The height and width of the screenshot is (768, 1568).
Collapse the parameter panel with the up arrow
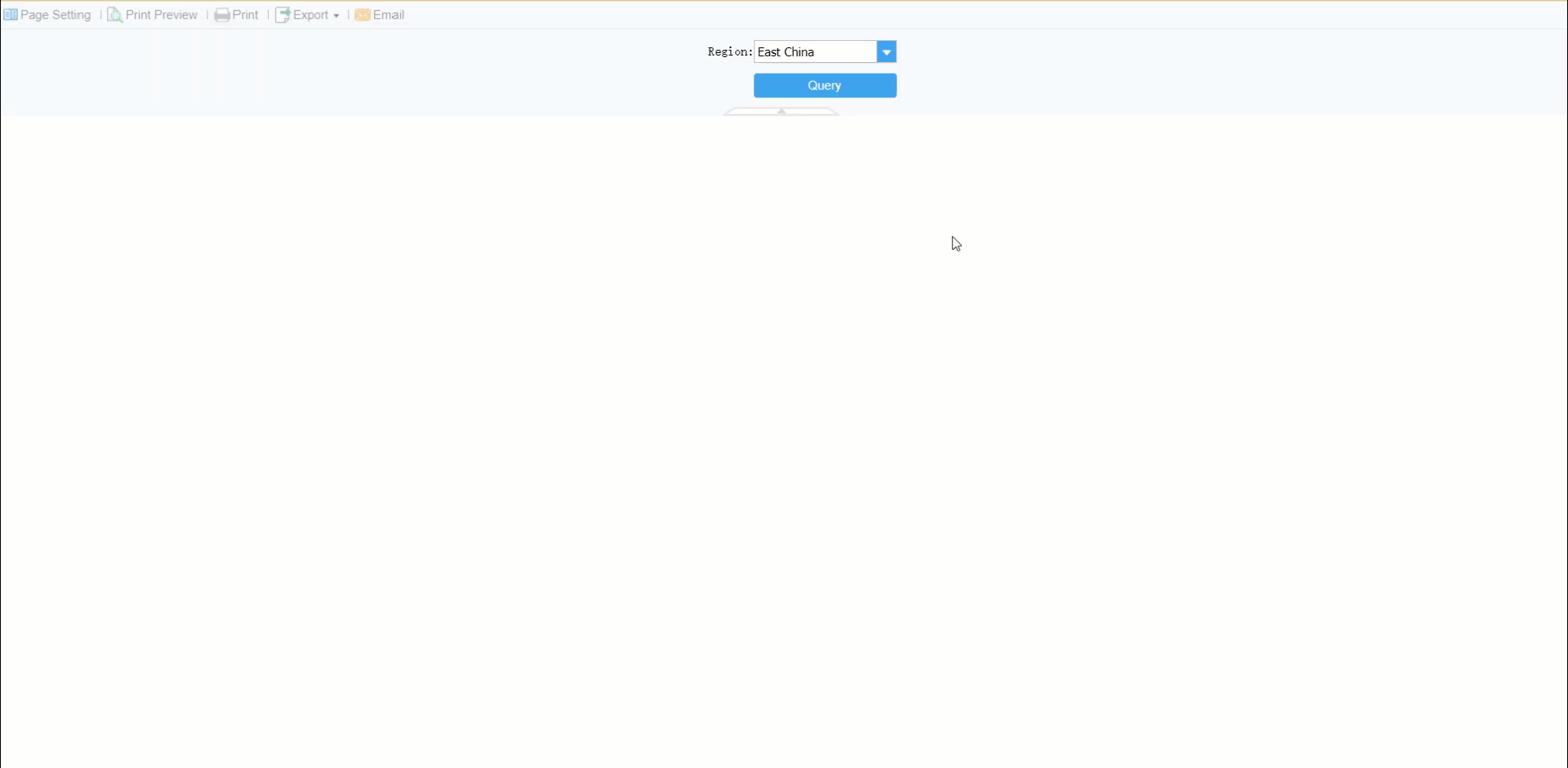(x=782, y=112)
